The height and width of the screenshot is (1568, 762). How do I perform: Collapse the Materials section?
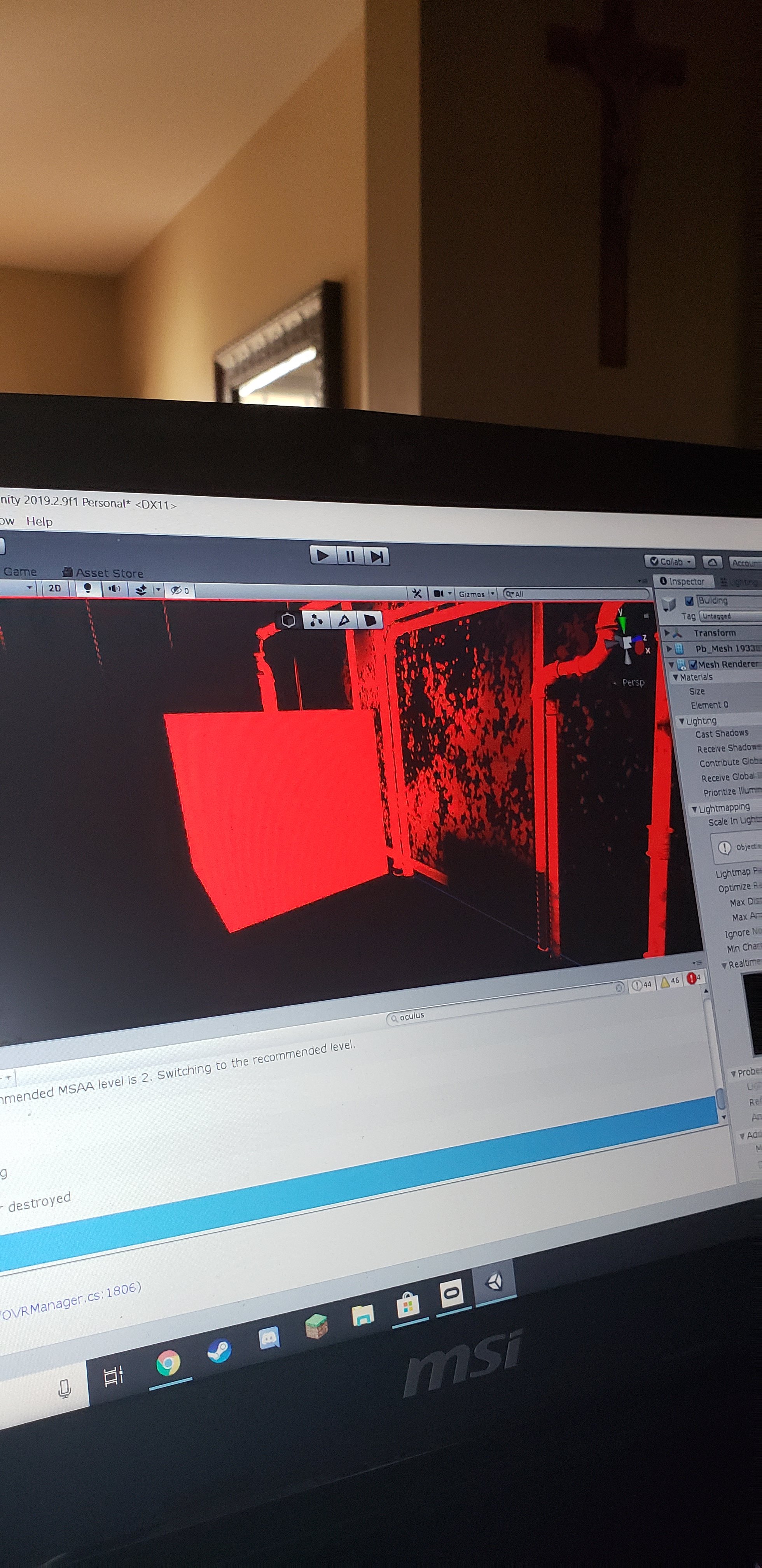[675, 677]
